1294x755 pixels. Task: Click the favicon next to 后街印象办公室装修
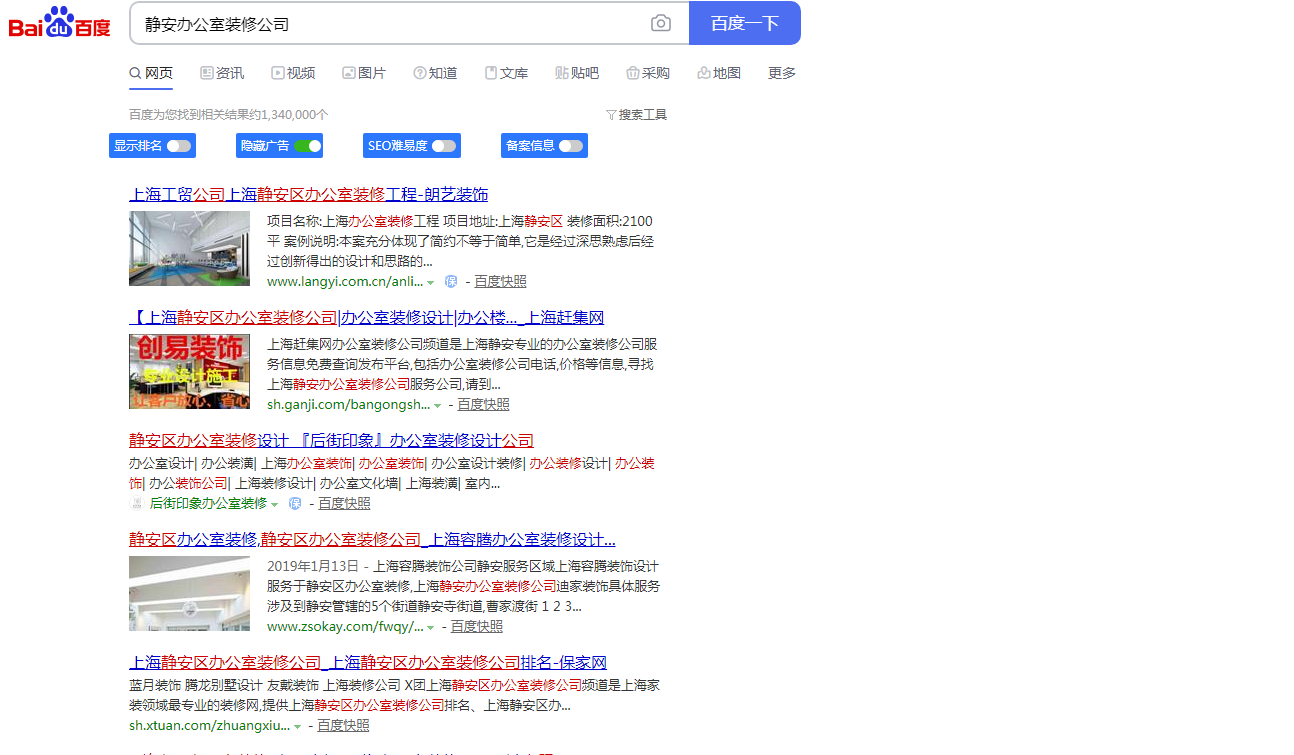137,504
